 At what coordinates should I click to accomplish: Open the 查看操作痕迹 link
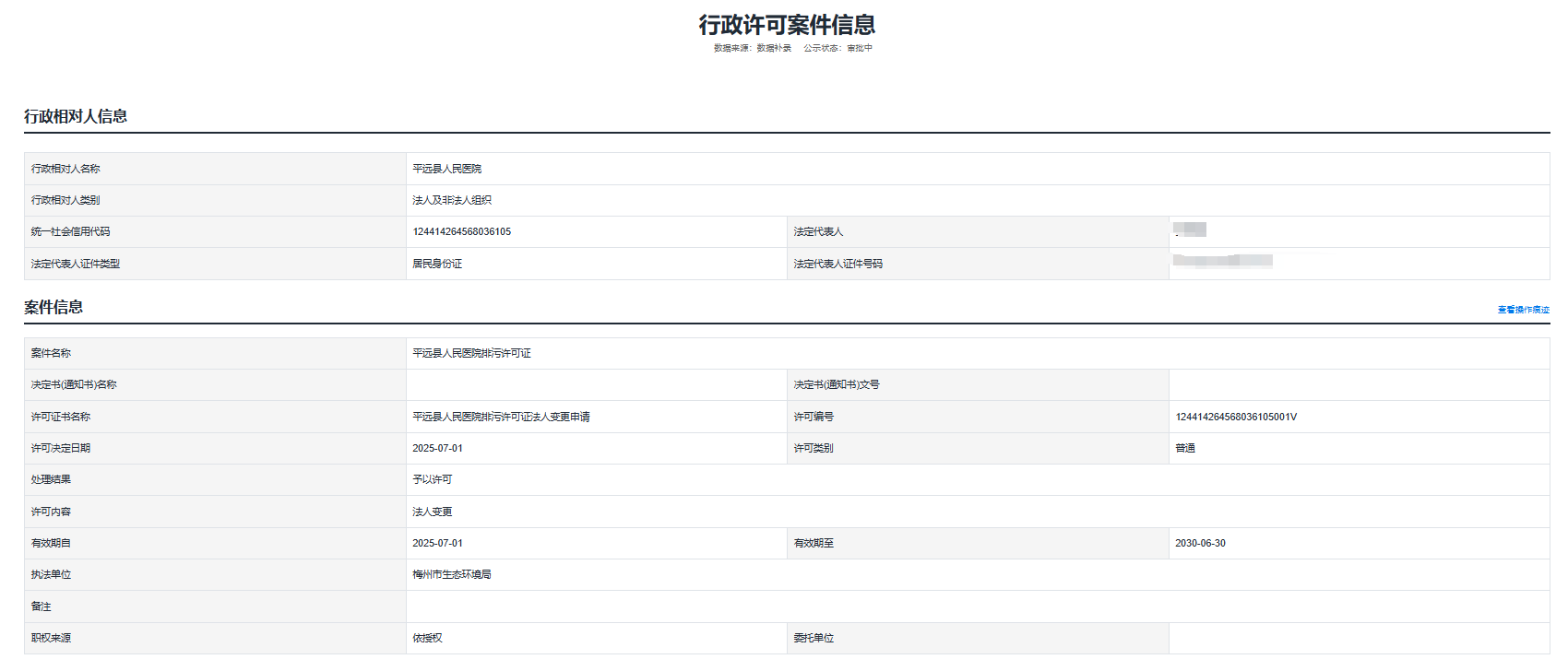pos(1523,310)
